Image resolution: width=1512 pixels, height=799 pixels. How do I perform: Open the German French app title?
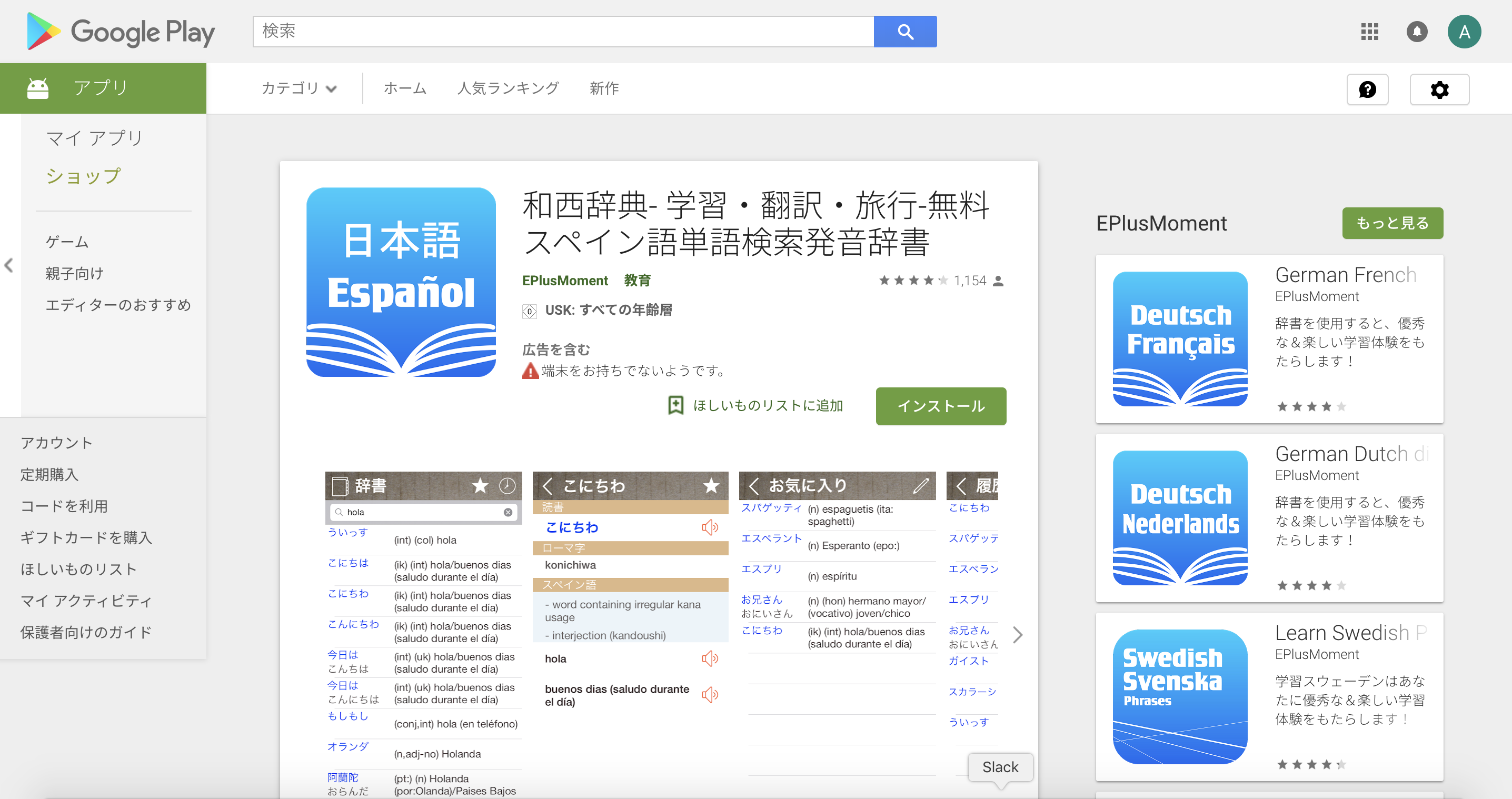[x=1345, y=275]
